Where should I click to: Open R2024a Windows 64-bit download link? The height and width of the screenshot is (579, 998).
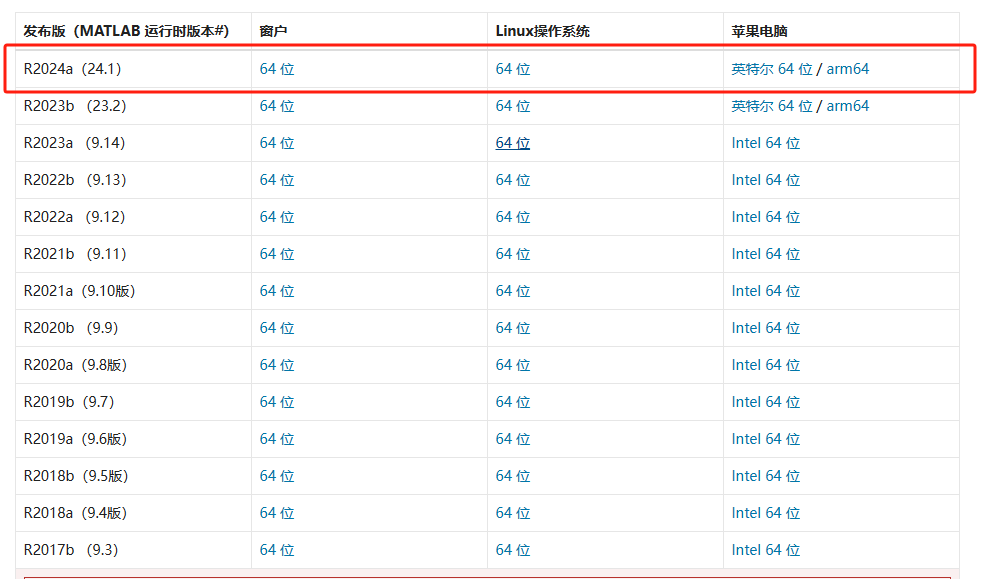pyautogui.click(x=277, y=69)
